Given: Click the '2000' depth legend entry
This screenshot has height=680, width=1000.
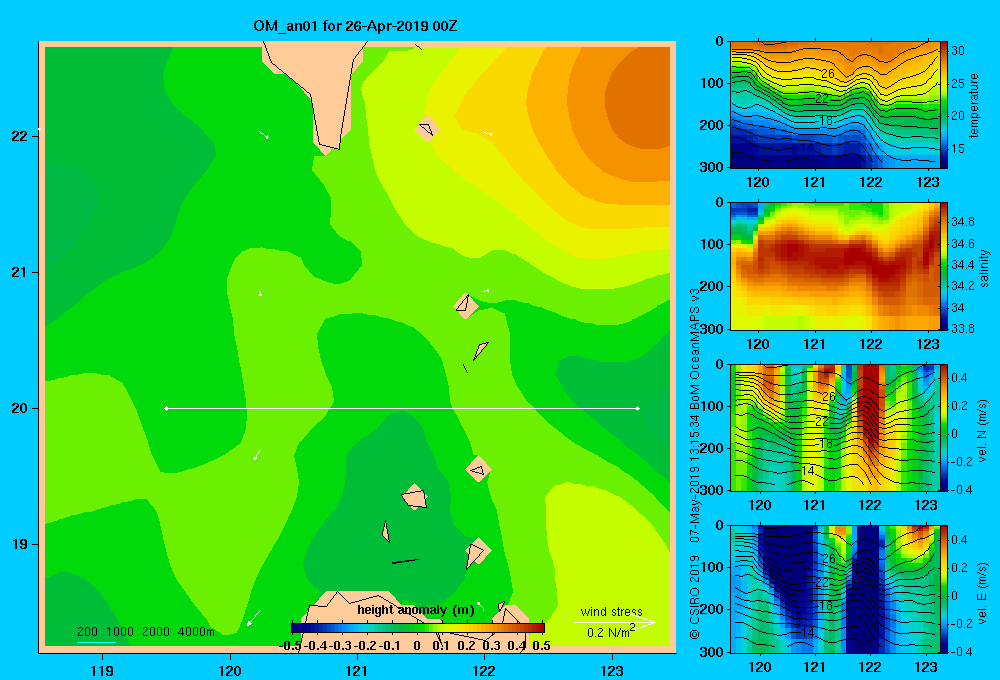Looking at the screenshot, I should [156, 632].
